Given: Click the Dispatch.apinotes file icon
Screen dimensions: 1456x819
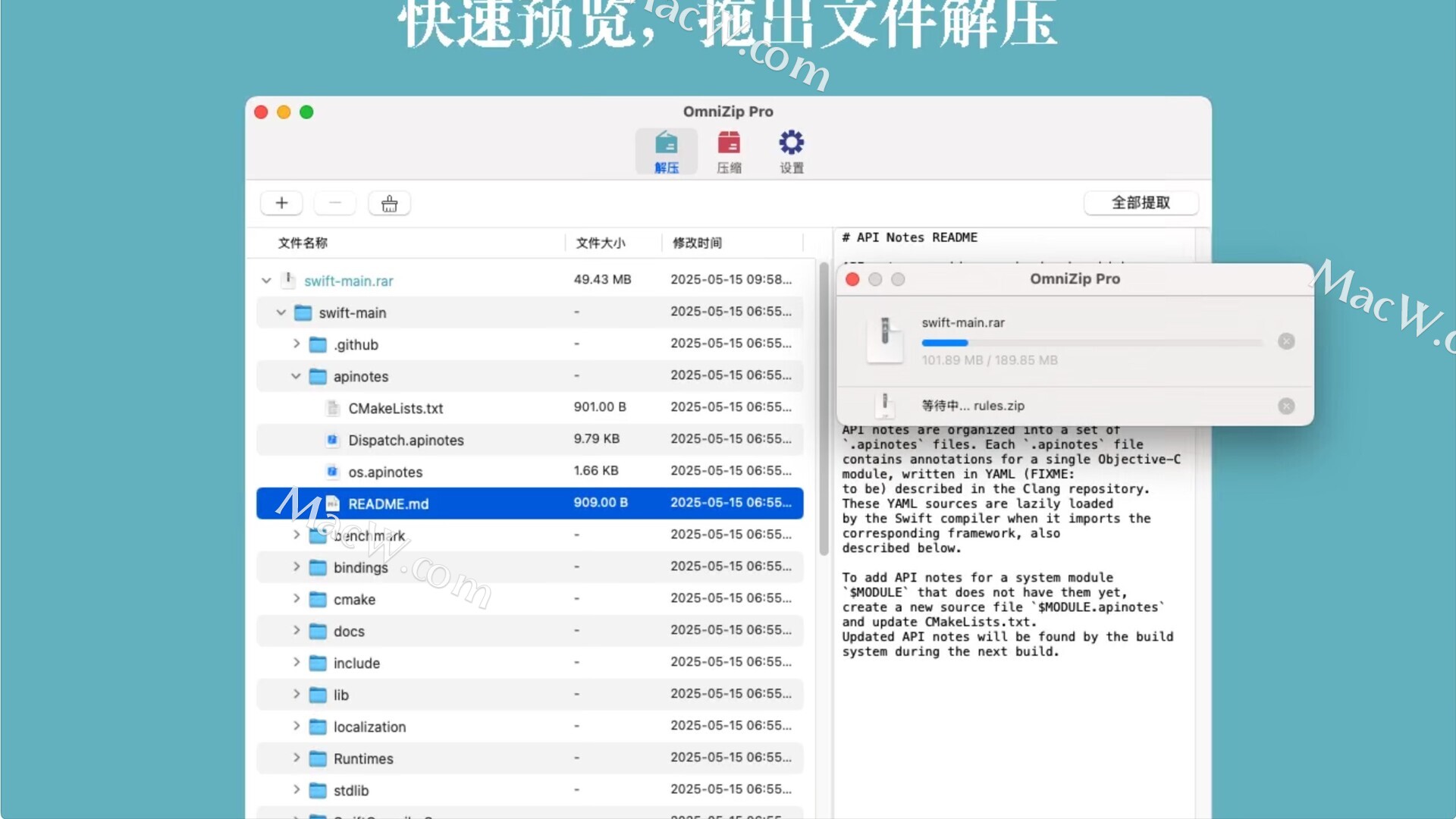Looking at the screenshot, I should (x=332, y=440).
